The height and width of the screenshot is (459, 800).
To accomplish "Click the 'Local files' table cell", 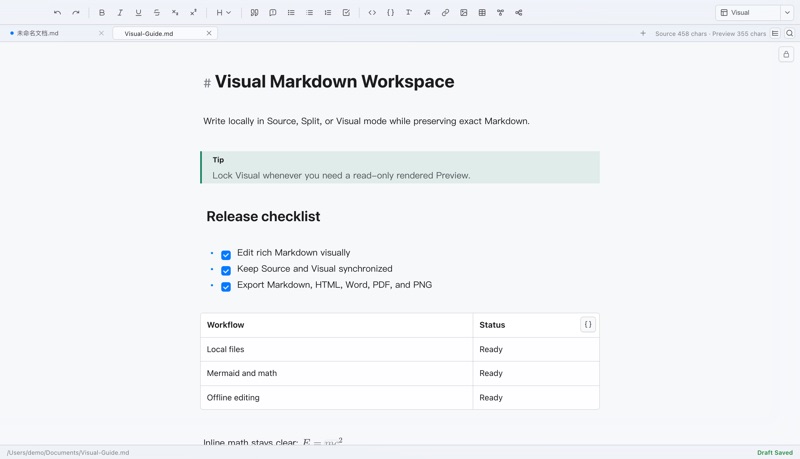I will (337, 349).
